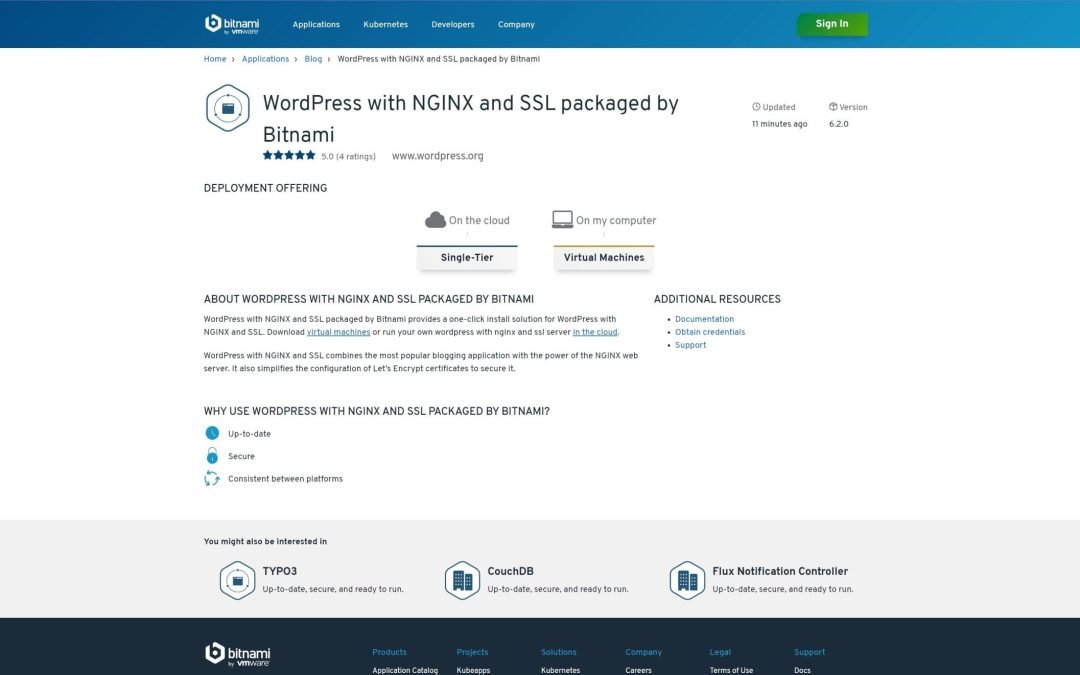This screenshot has width=1080, height=675.
Task: Click the 11 minutes ago update time
Action: pos(779,124)
